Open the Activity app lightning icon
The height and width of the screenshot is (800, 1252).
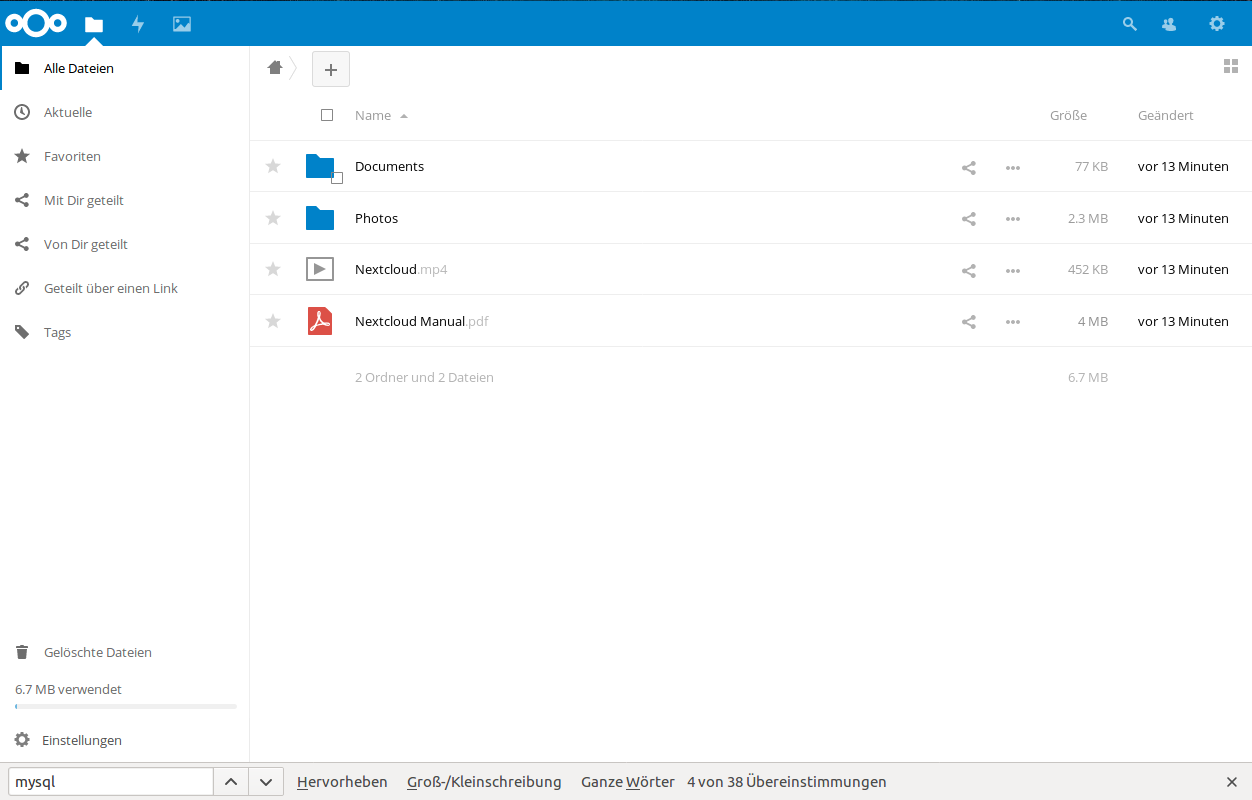pyautogui.click(x=138, y=24)
